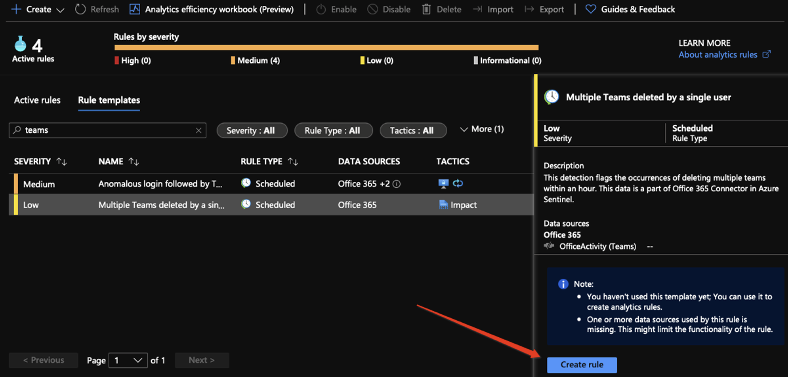Click the TACTICS column header
This screenshot has height=377, width=788.
coord(453,161)
